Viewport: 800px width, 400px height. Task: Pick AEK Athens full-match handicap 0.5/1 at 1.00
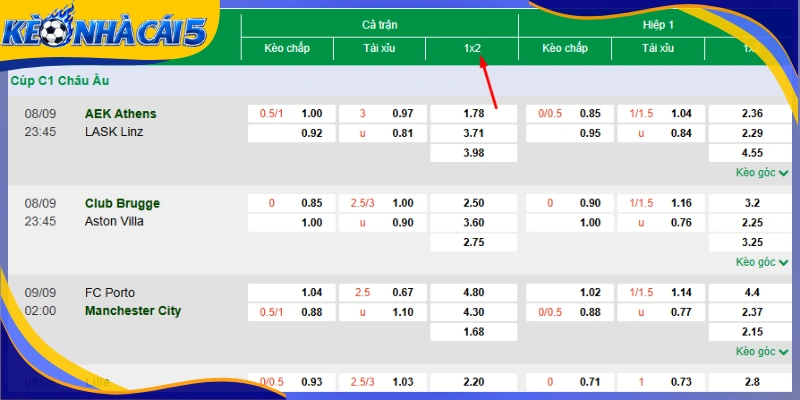[292, 113]
